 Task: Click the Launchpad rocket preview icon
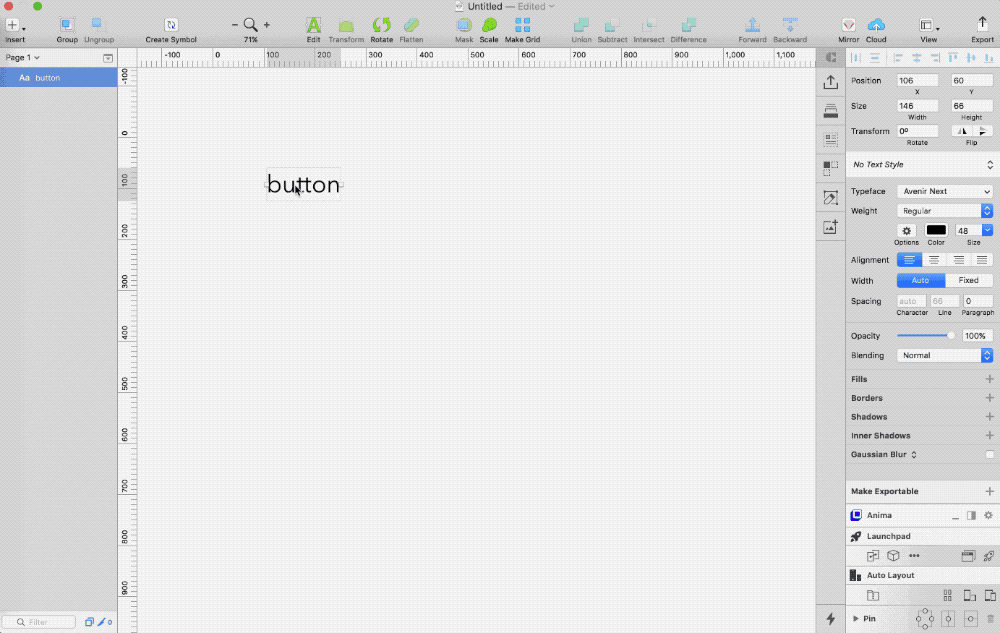989,556
